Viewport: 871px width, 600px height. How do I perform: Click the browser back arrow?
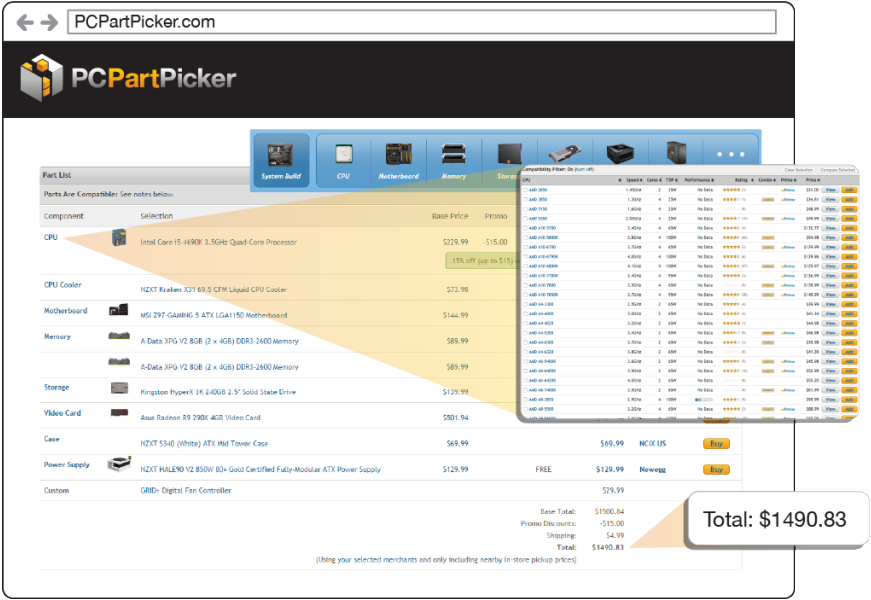point(23,22)
